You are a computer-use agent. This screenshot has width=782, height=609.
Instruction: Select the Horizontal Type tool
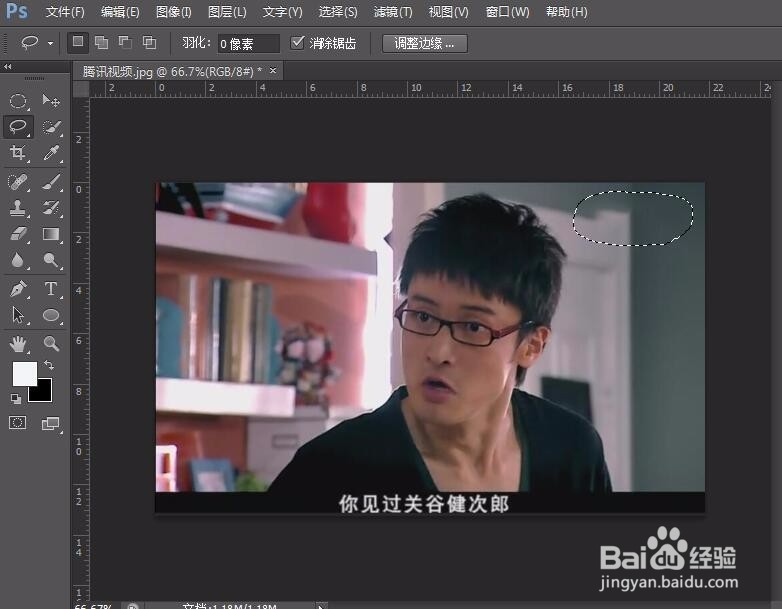click(51, 289)
